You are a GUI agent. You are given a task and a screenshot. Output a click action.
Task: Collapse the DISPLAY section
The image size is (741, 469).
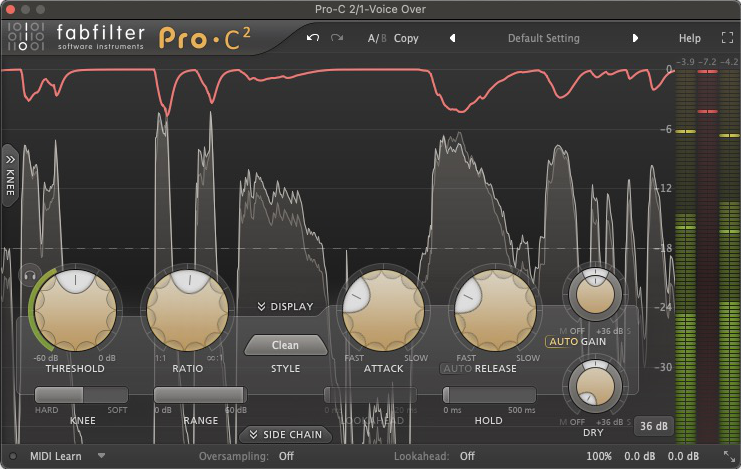point(285,307)
